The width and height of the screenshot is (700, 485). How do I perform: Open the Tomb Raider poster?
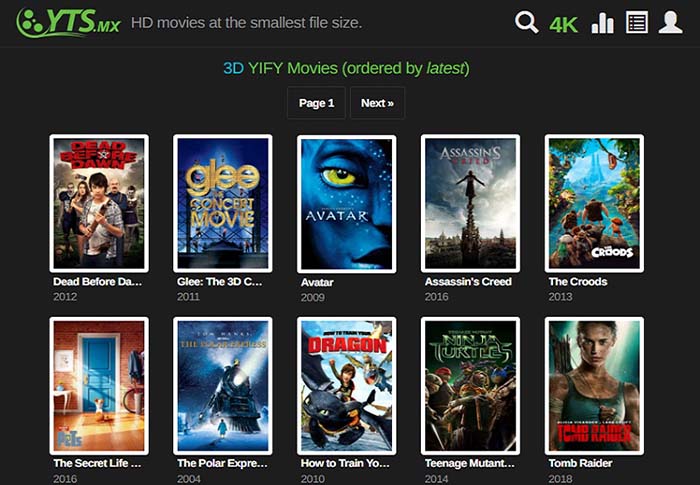(594, 386)
